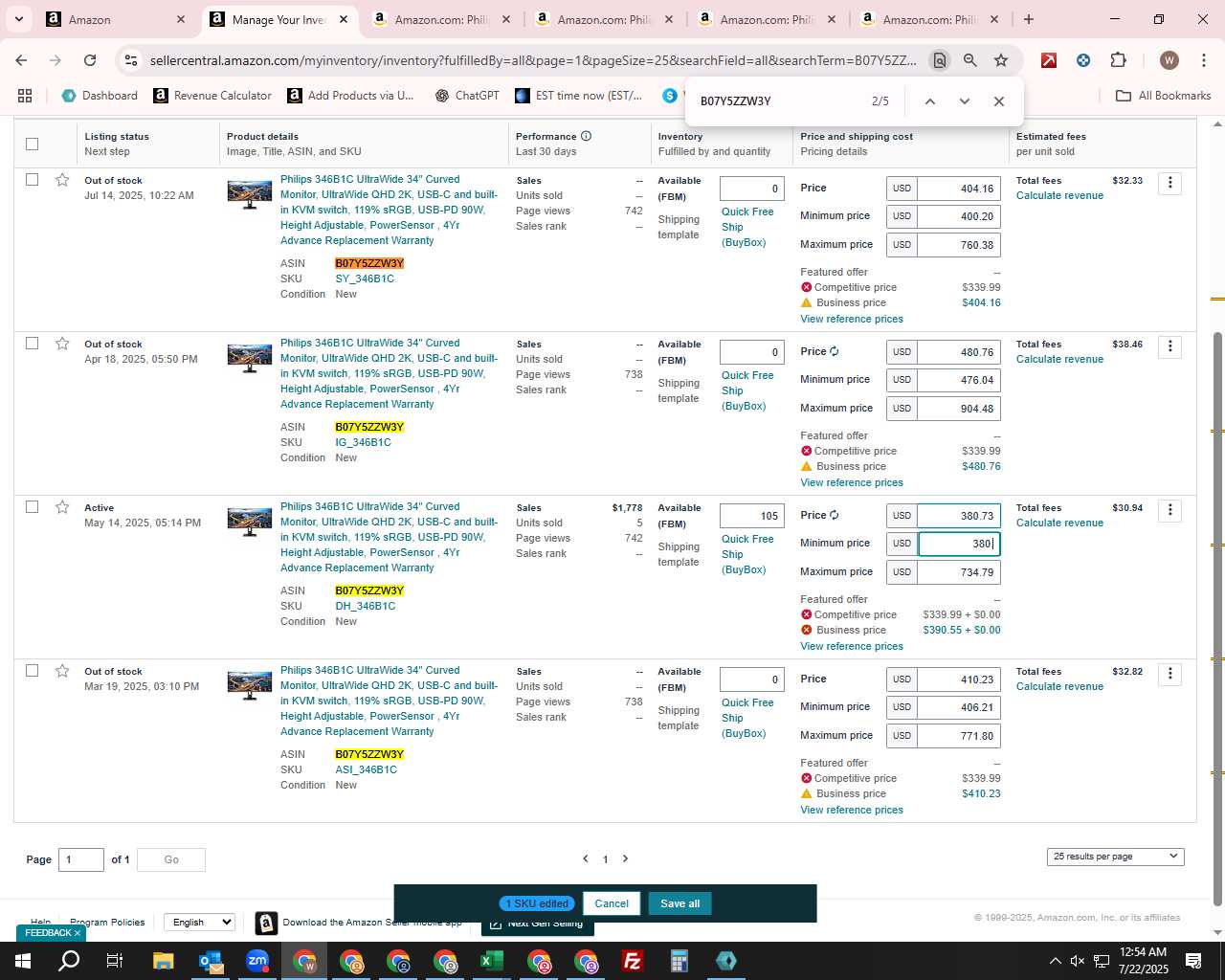Screen dimensions: 1225x980
Task: Open Outlook from the taskbar
Action: click(x=211, y=961)
